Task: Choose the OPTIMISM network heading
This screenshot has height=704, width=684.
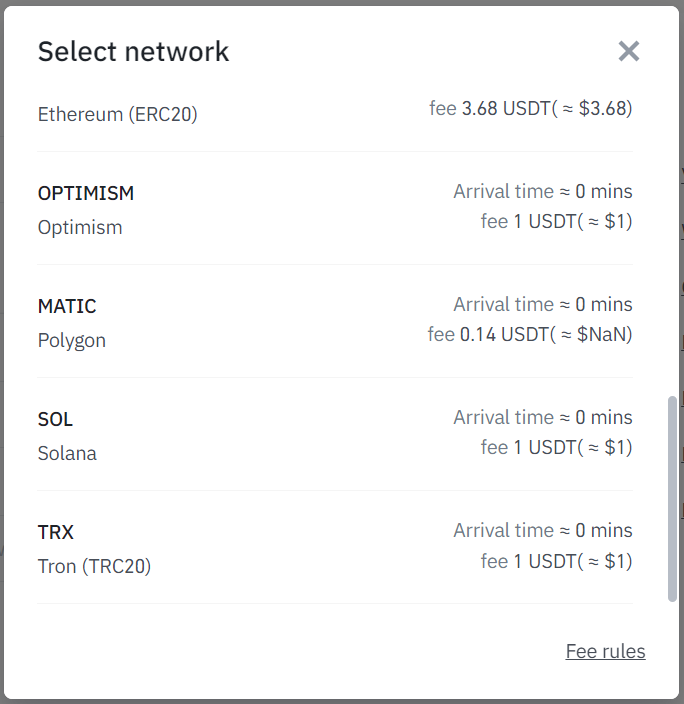Action: coord(86,193)
